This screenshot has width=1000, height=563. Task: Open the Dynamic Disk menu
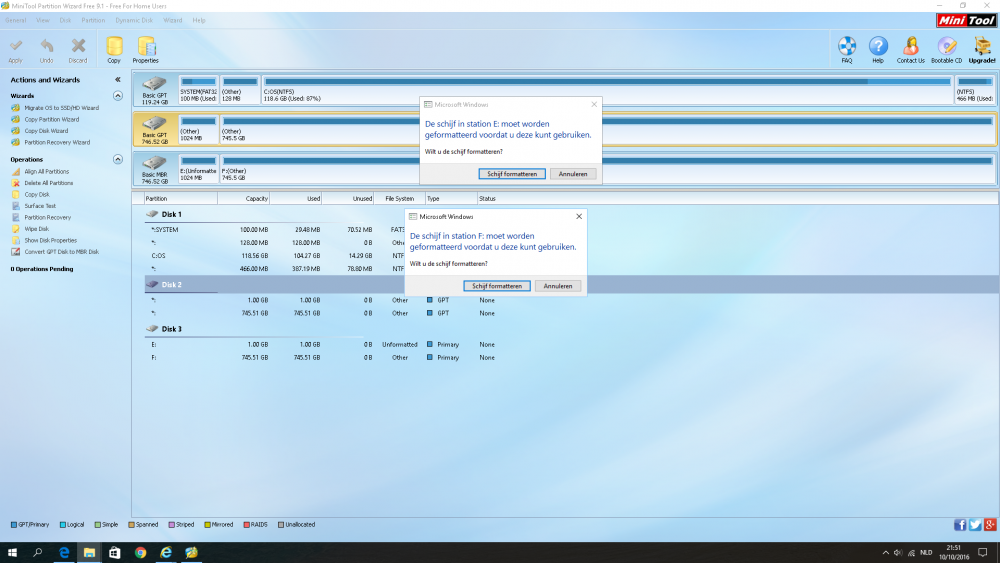click(x=133, y=20)
